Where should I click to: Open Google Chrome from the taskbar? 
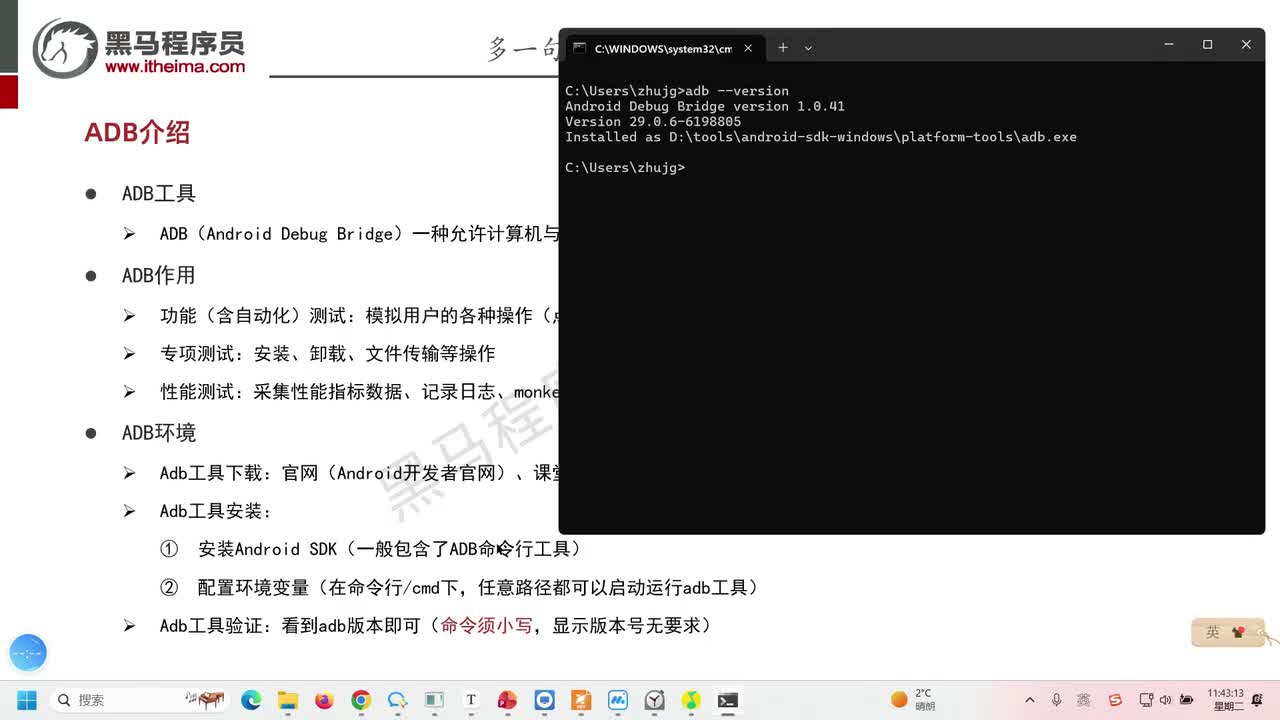pos(361,700)
